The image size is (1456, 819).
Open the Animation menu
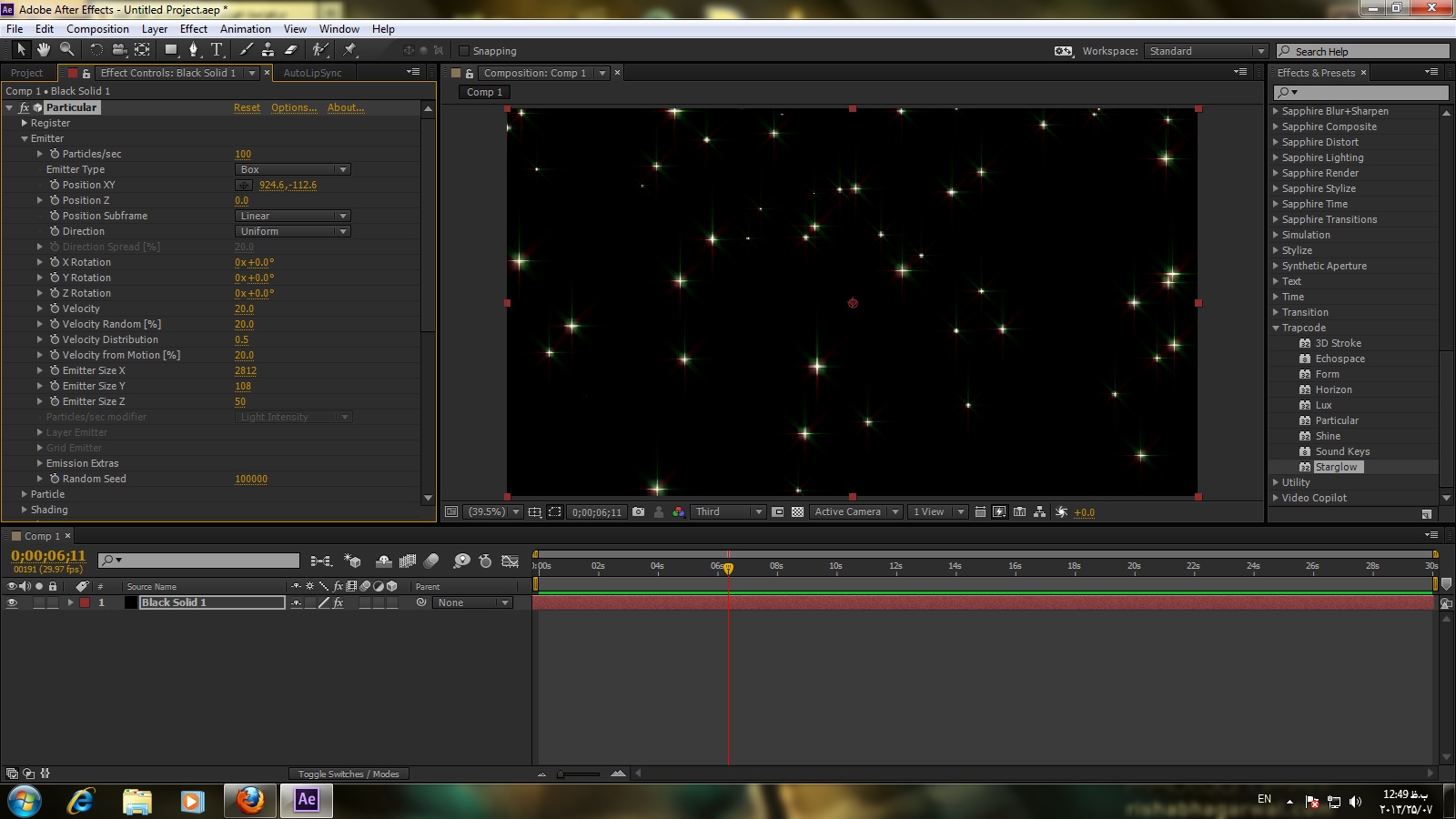pos(246,29)
